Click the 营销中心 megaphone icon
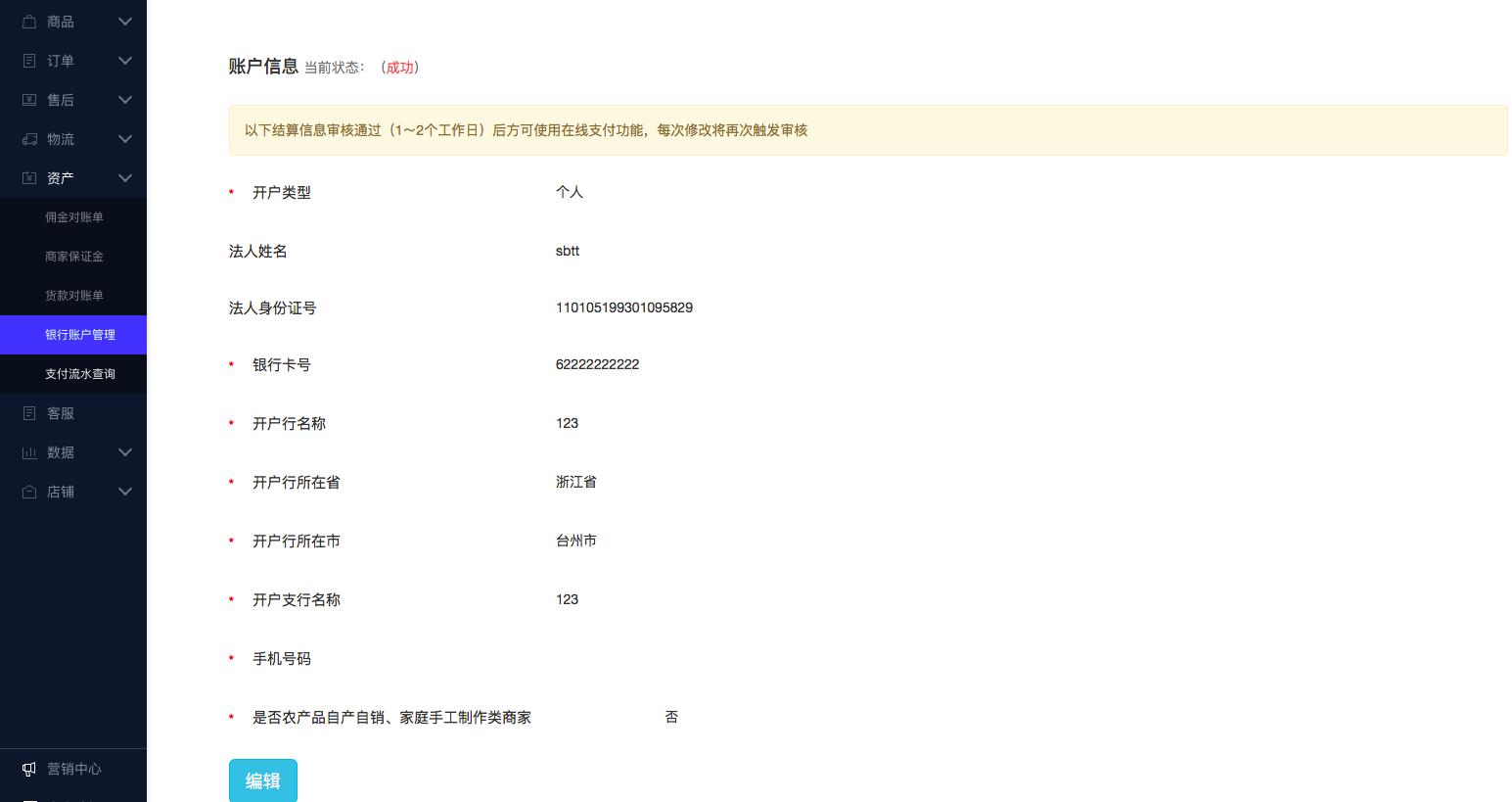Viewport: 1512px width, 802px height. click(29, 769)
